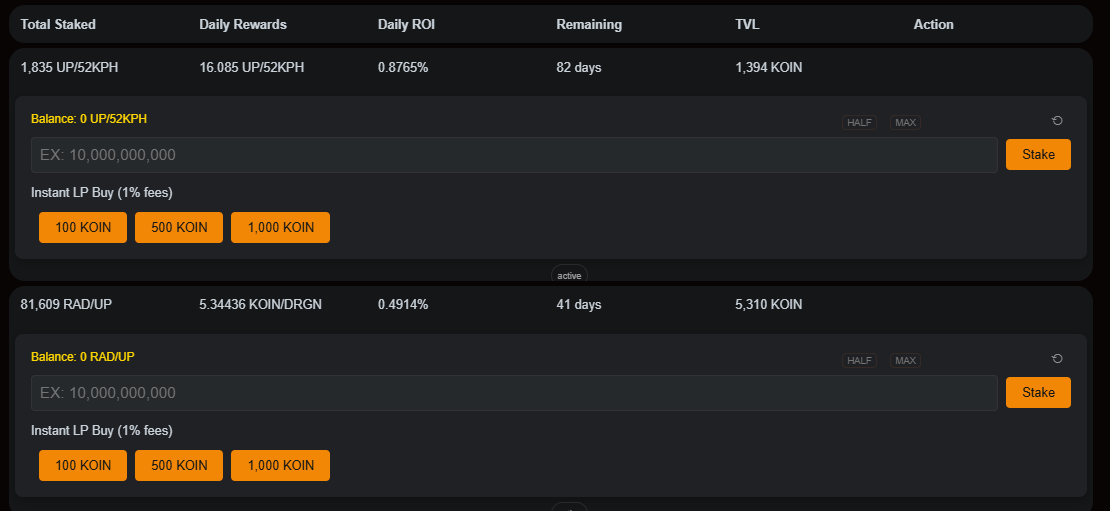Click the 41 days remaining value
Image resolution: width=1110 pixels, height=511 pixels.
tap(579, 304)
